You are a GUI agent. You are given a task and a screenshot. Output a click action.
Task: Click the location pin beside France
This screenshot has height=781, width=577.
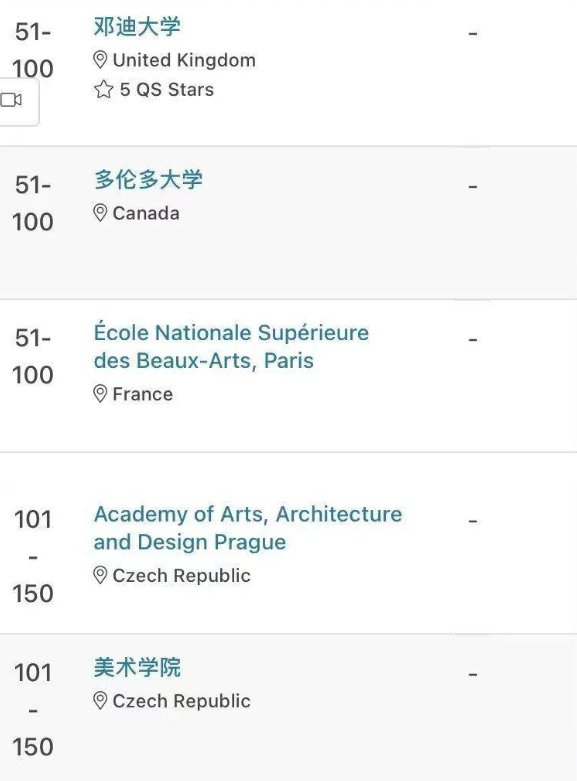click(x=100, y=394)
